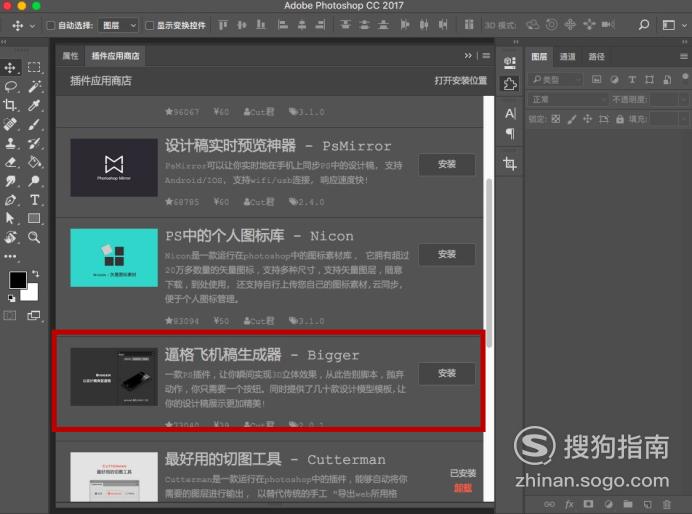The image size is (692, 514).
Task: Select the Smudge tool
Action: 10,181
